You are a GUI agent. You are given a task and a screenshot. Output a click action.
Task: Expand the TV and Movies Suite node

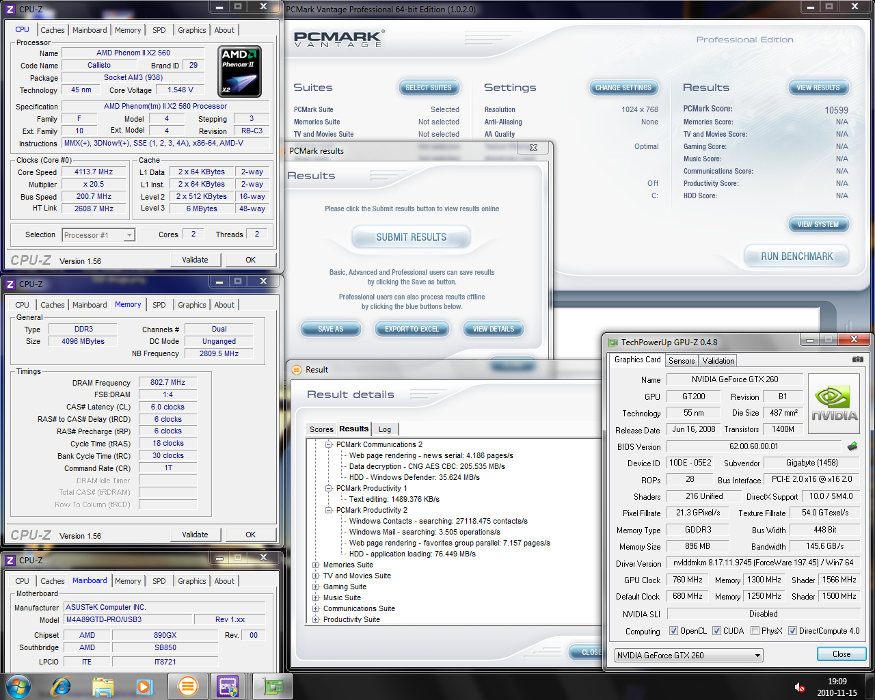316,576
